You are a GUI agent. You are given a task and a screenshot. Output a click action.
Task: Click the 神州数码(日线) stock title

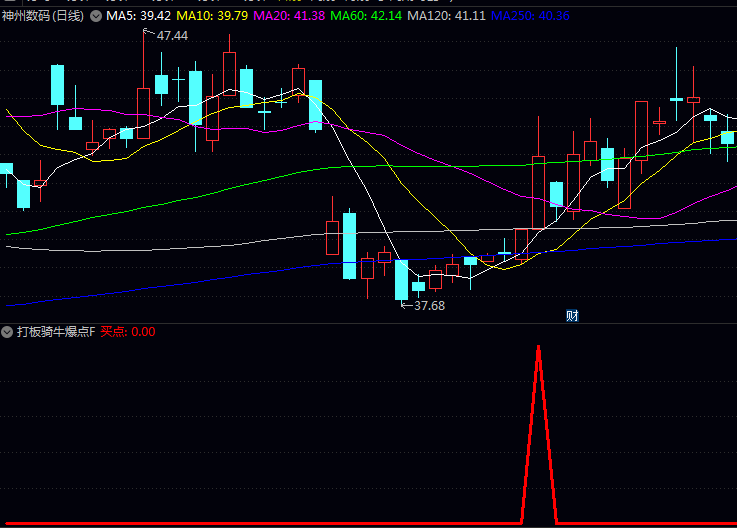[43, 17]
